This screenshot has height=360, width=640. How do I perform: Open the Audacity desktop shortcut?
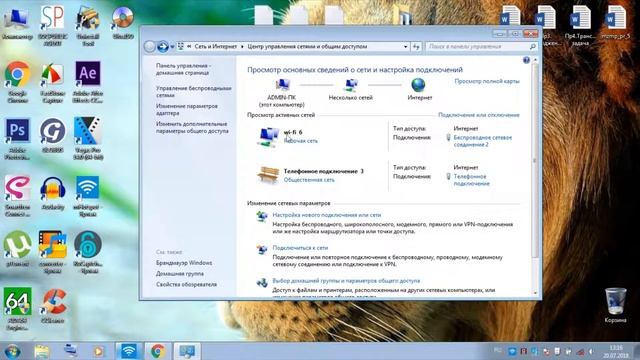53,188
